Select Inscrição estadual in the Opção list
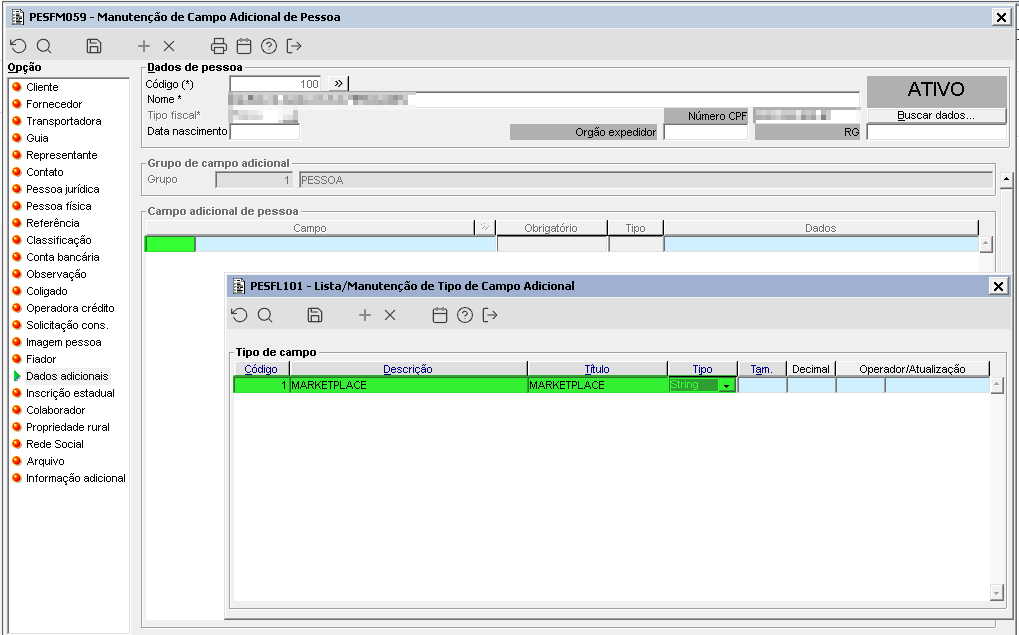The height and width of the screenshot is (635, 1019). point(70,393)
